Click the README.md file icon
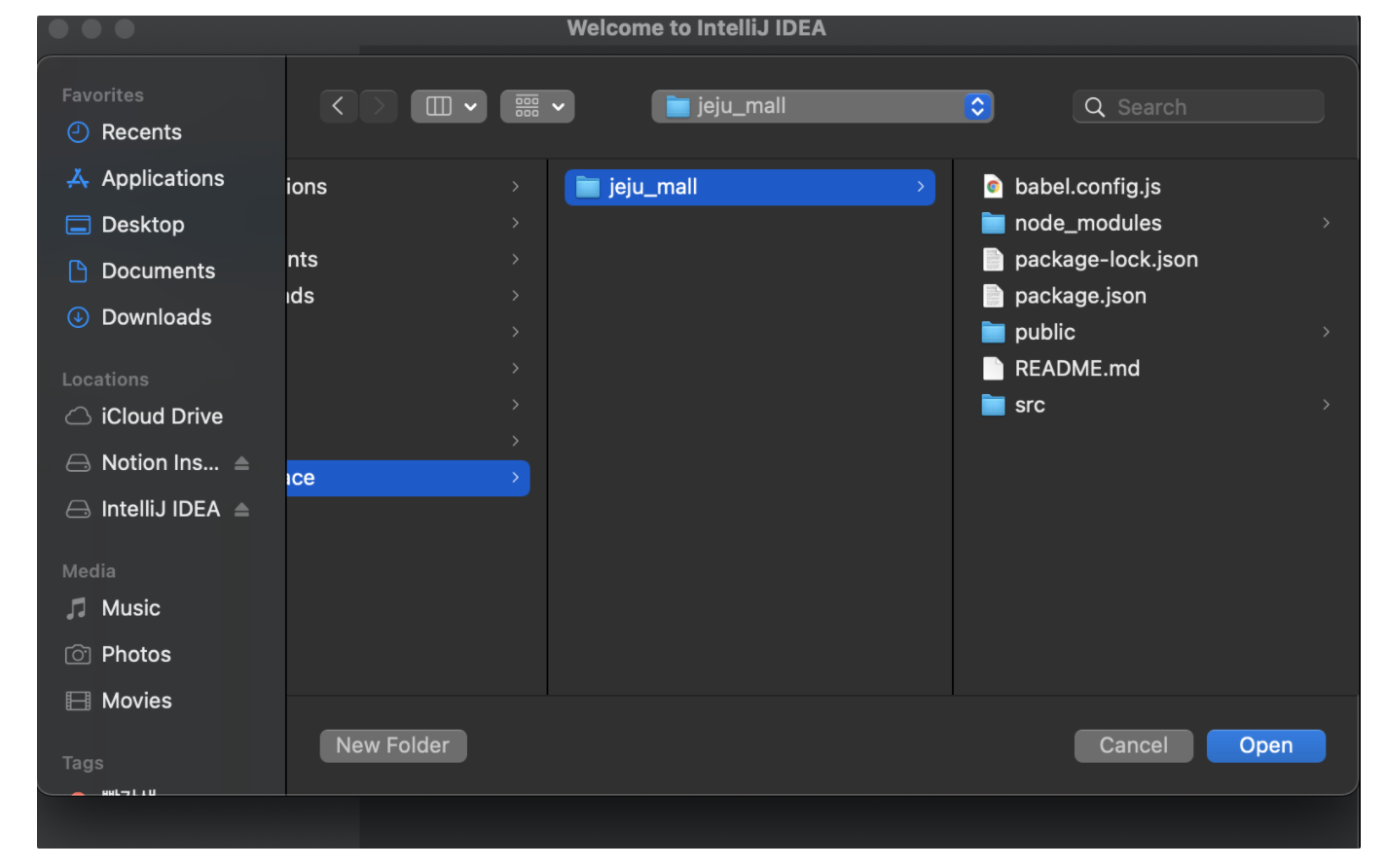1386x868 pixels. pos(993,369)
